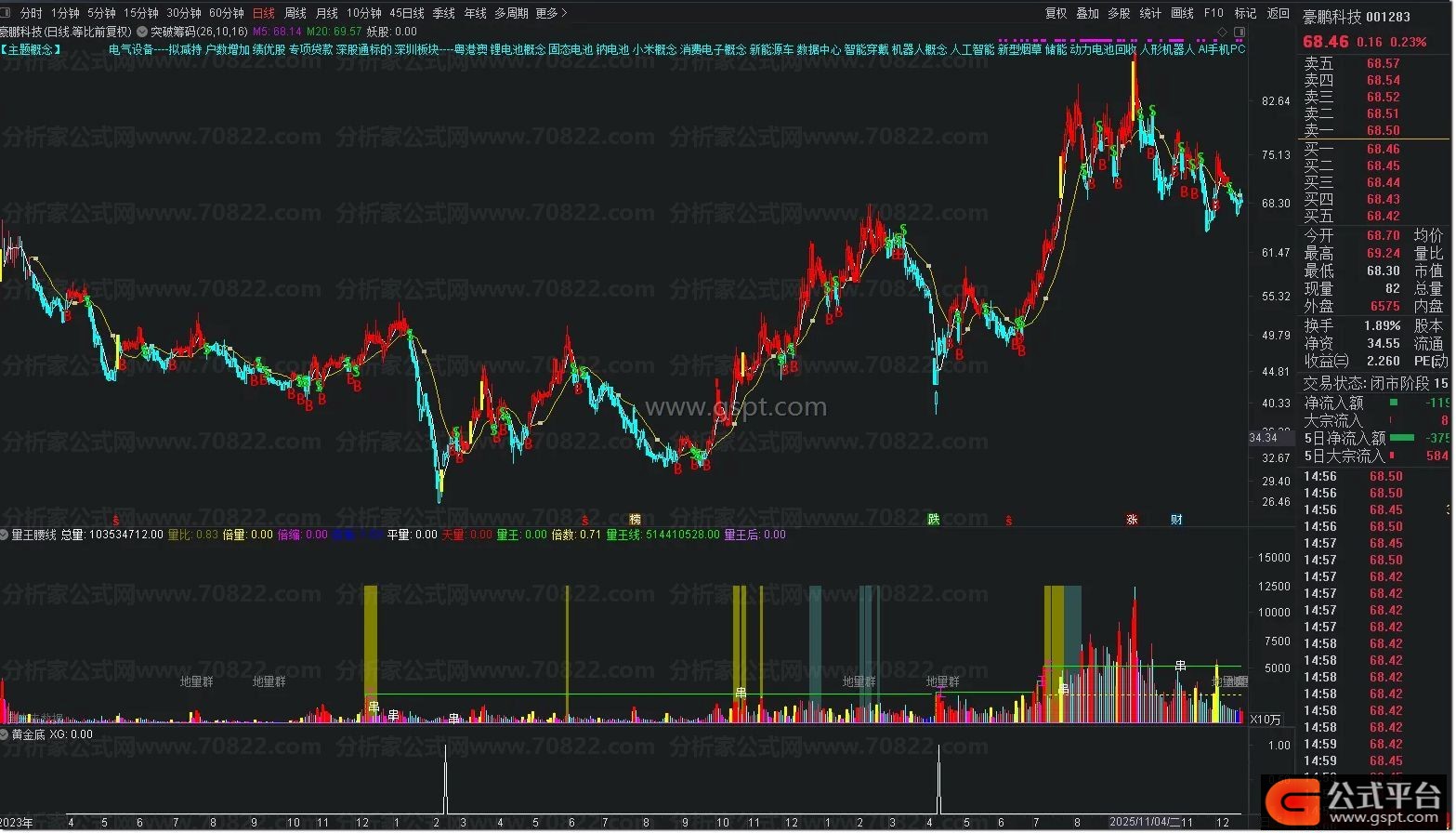
Task: Toggle the right side panel icon
Action: click(x=1239, y=32)
